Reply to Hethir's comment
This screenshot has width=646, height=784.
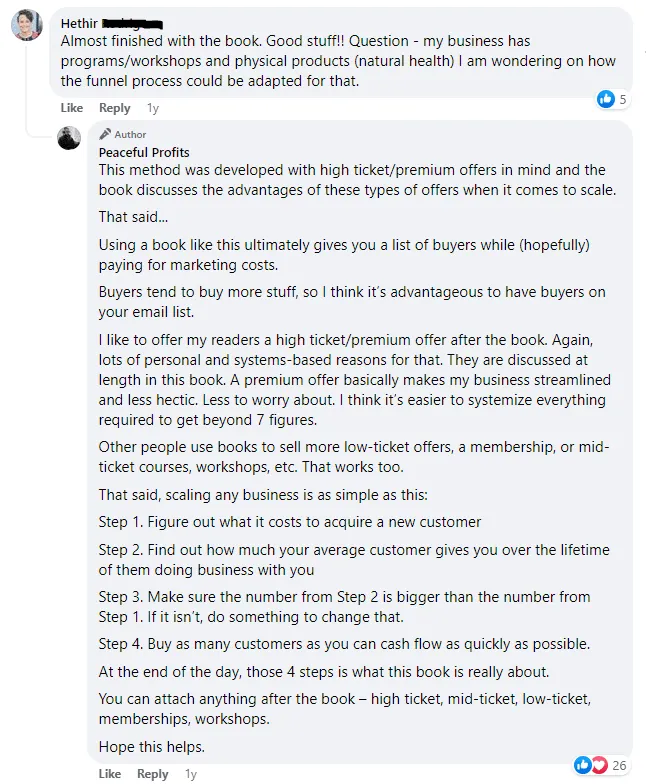click(x=114, y=108)
